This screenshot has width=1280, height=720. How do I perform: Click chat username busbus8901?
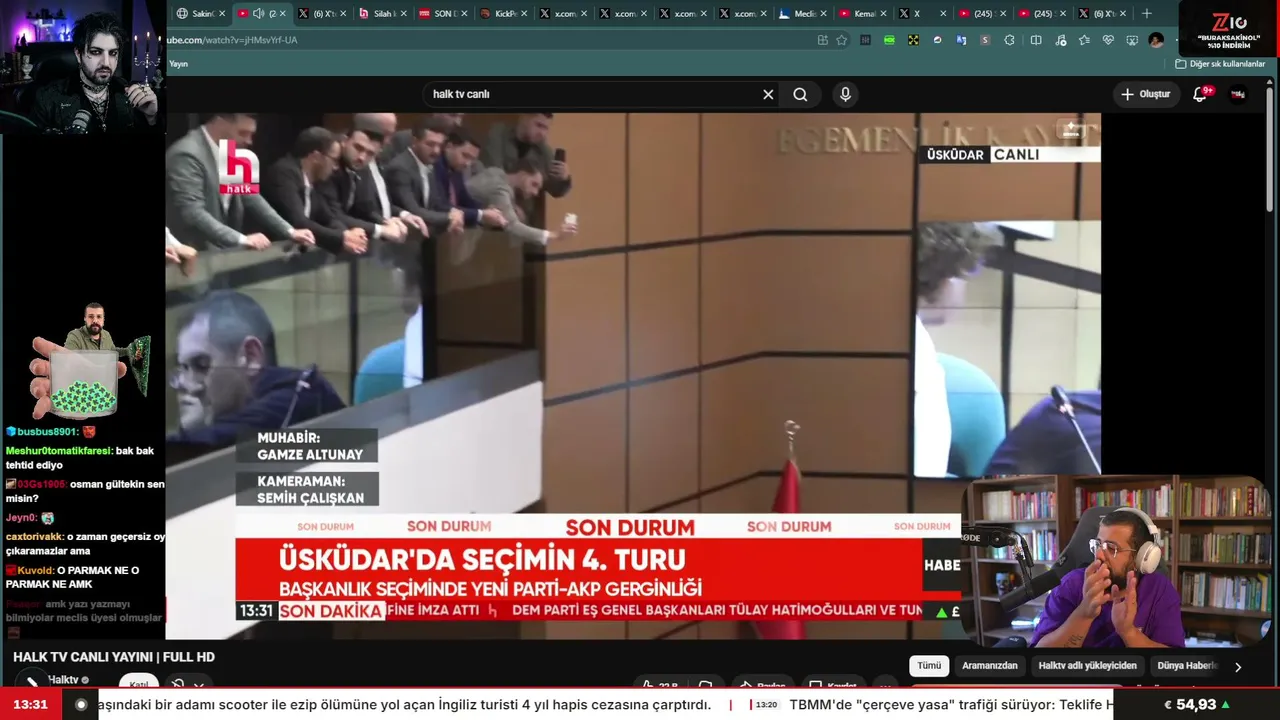click(46, 432)
